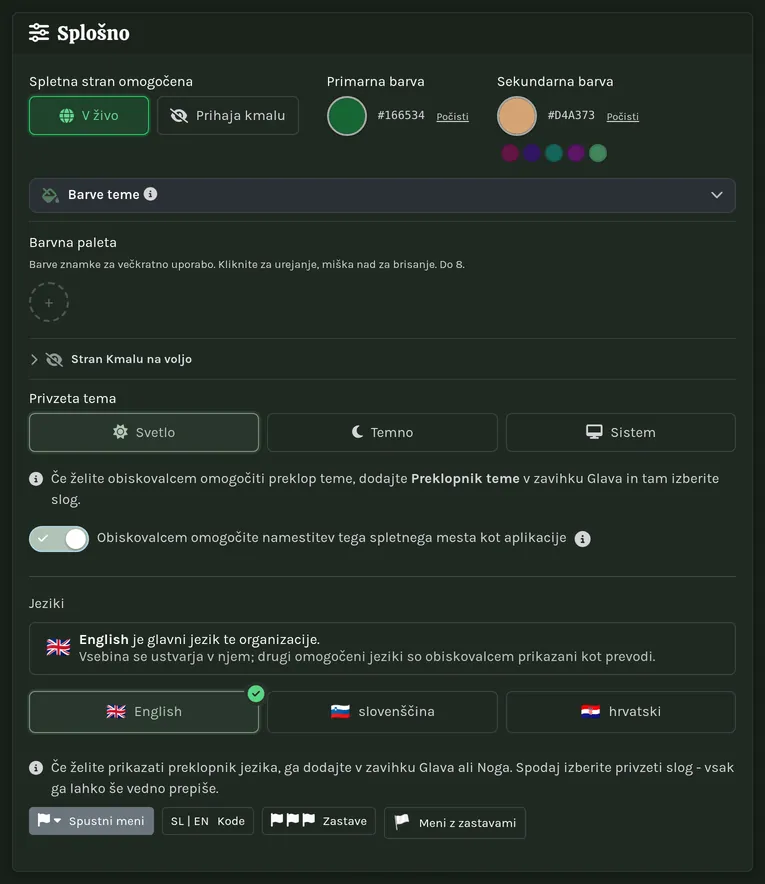Image resolution: width=765 pixels, height=884 pixels.
Task: Toggle visitor app installation switch
Action: click(59, 538)
